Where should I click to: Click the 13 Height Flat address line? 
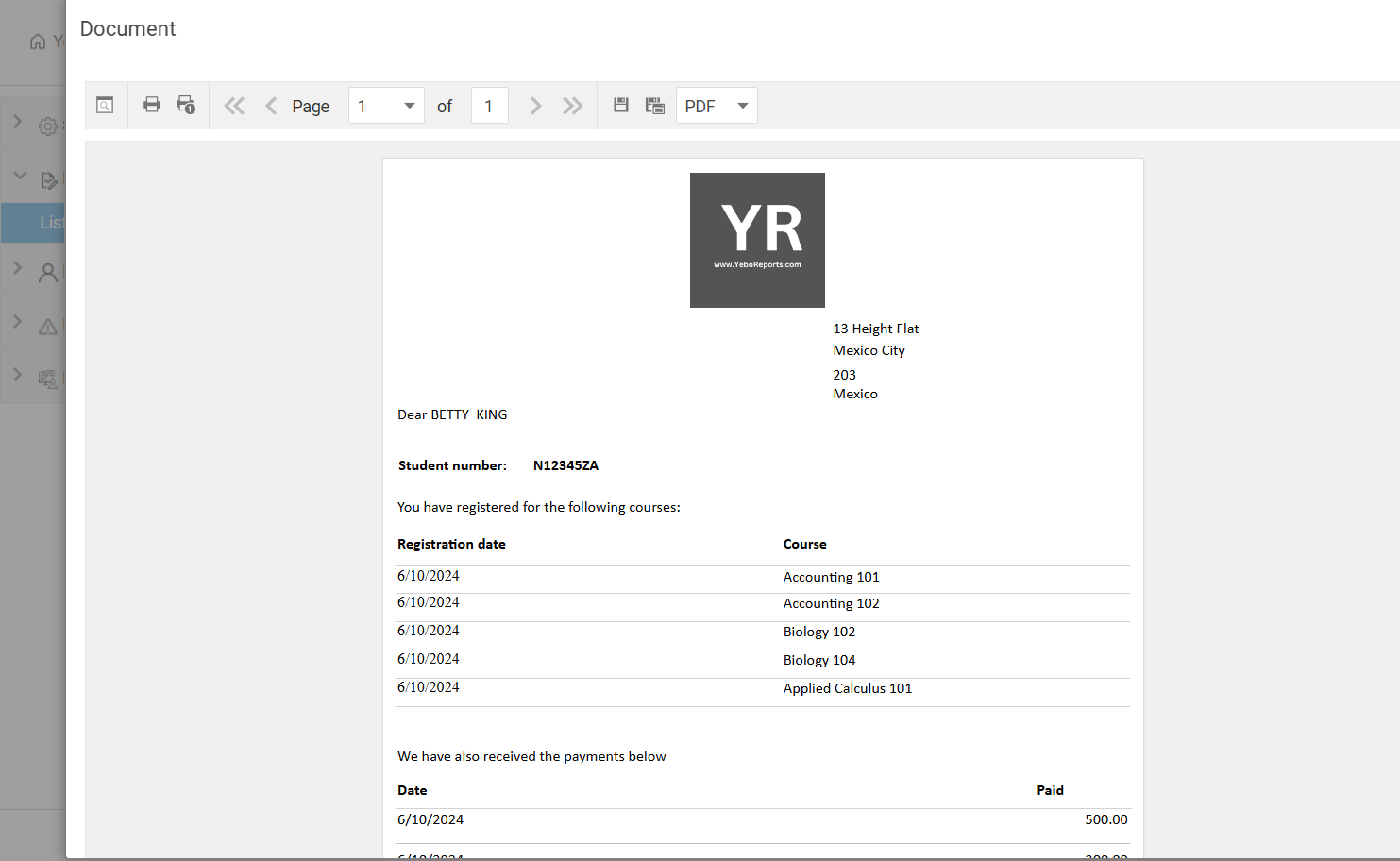(x=876, y=329)
